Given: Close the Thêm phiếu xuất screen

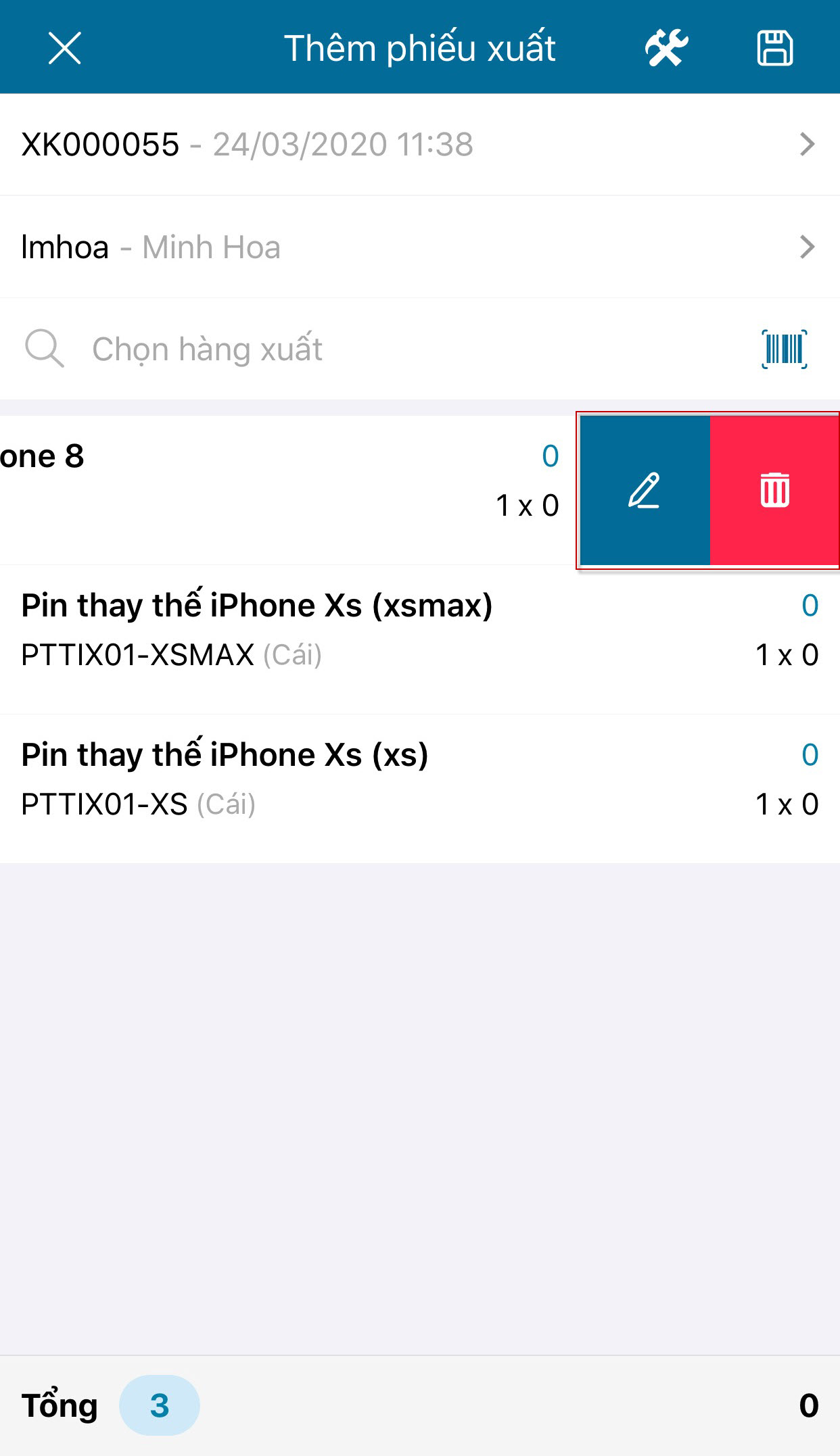Looking at the screenshot, I should [x=65, y=48].
